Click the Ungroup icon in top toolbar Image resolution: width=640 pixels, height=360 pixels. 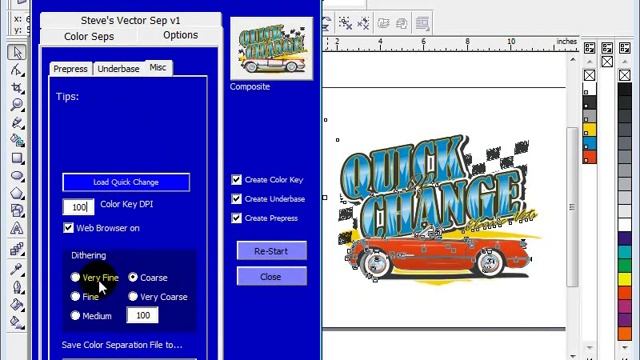345,23
